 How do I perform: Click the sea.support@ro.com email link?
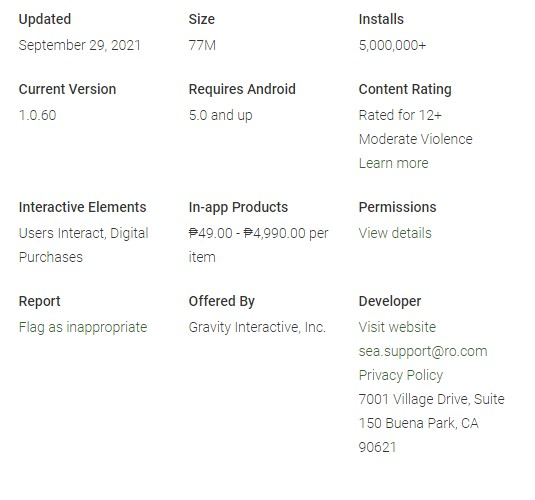pyautogui.click(x=423, y=351)
